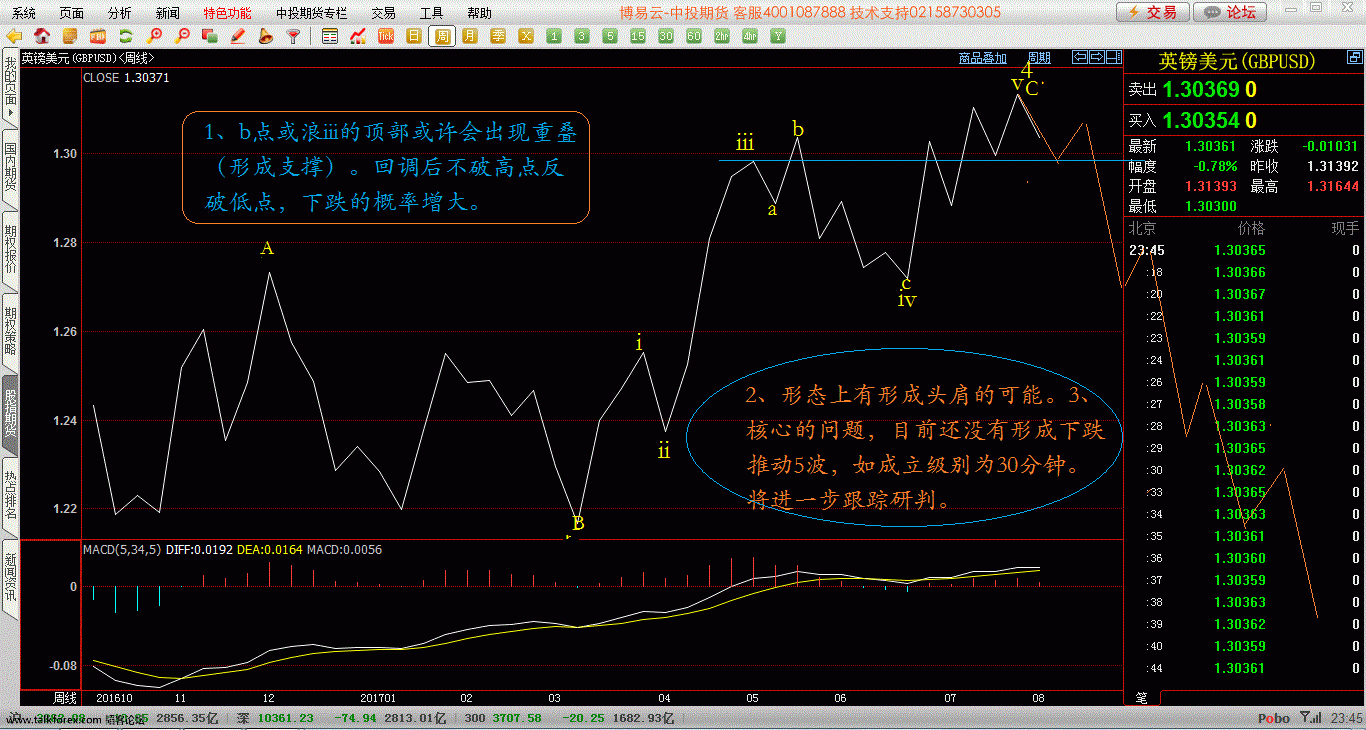Open the alert bell tool

tap(265, 36)
